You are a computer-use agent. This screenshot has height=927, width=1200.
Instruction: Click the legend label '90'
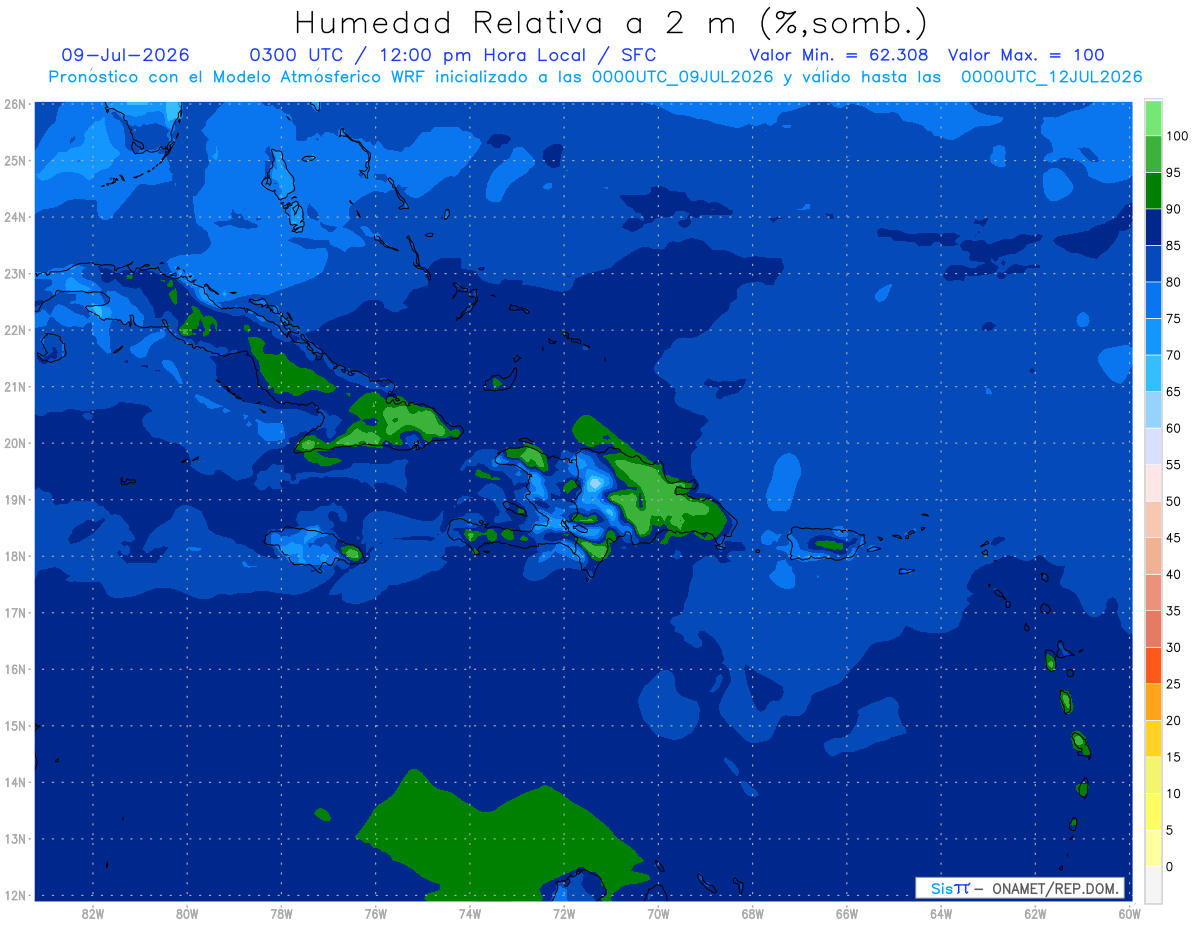coord(1173,210)
